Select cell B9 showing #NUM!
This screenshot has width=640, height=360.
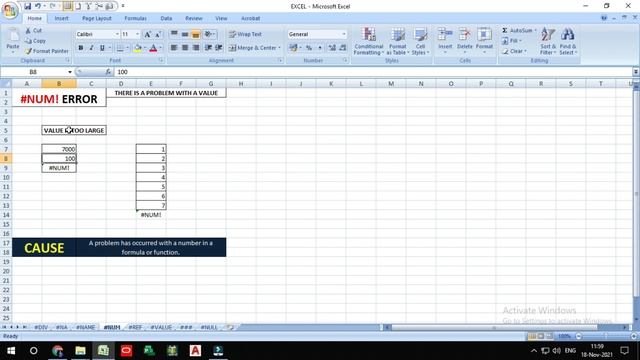pos(59,168)
